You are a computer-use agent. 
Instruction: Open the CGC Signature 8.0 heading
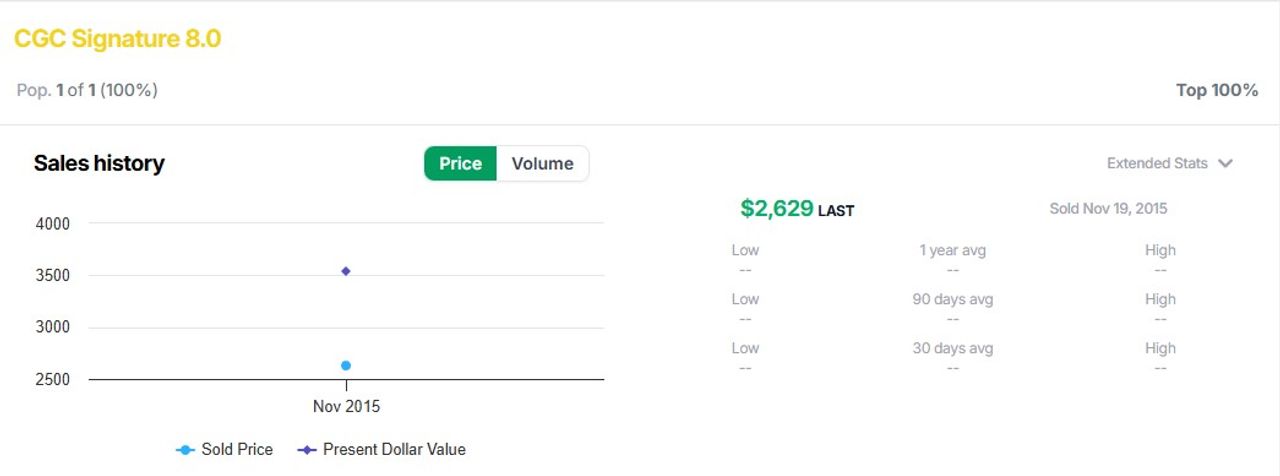117,39
